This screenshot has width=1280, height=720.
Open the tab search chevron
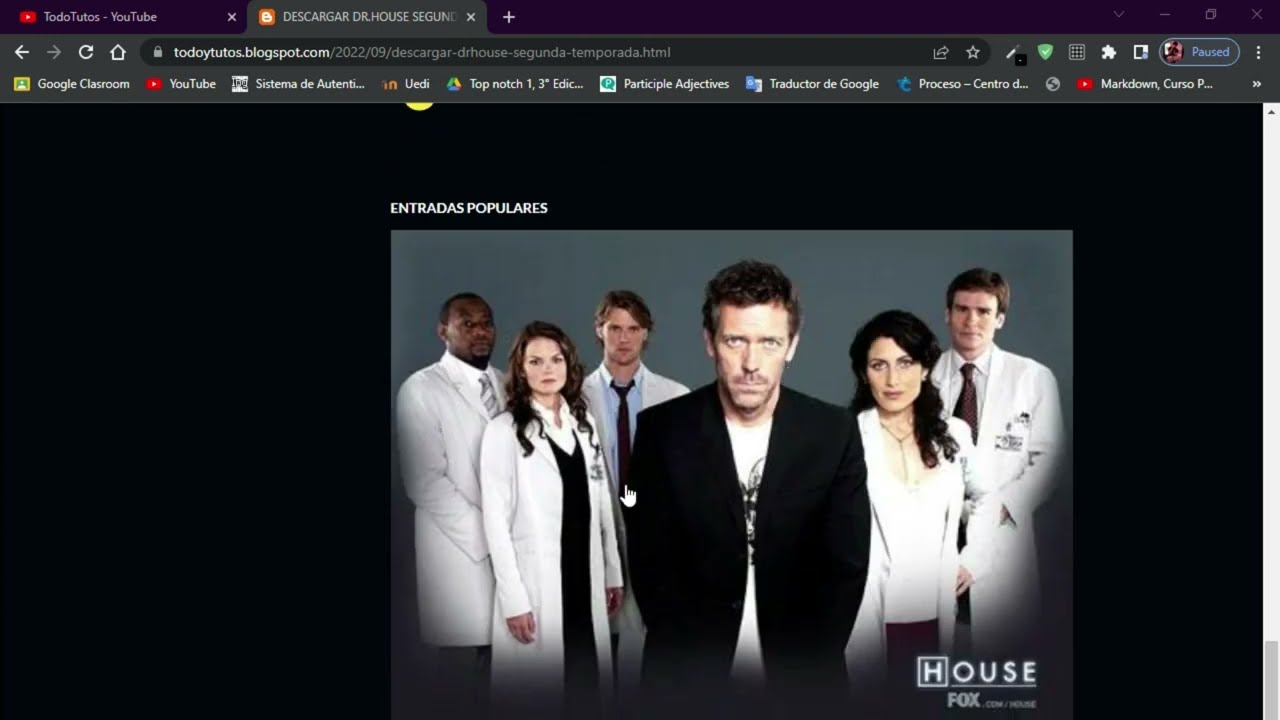tap(1118, 15)
